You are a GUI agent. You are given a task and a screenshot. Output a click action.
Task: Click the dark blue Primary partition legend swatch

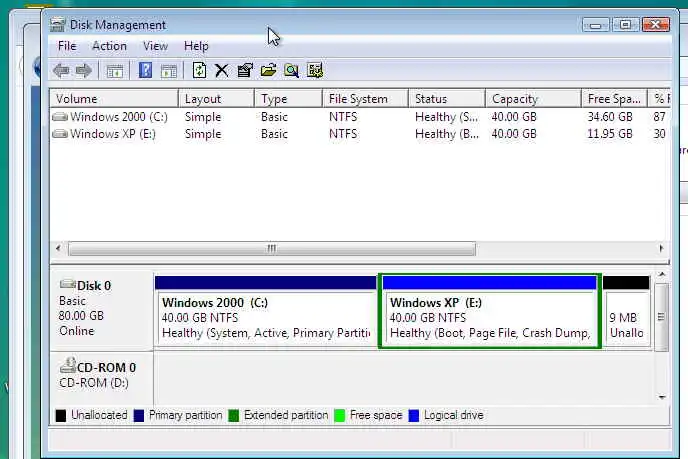point(139,416)
